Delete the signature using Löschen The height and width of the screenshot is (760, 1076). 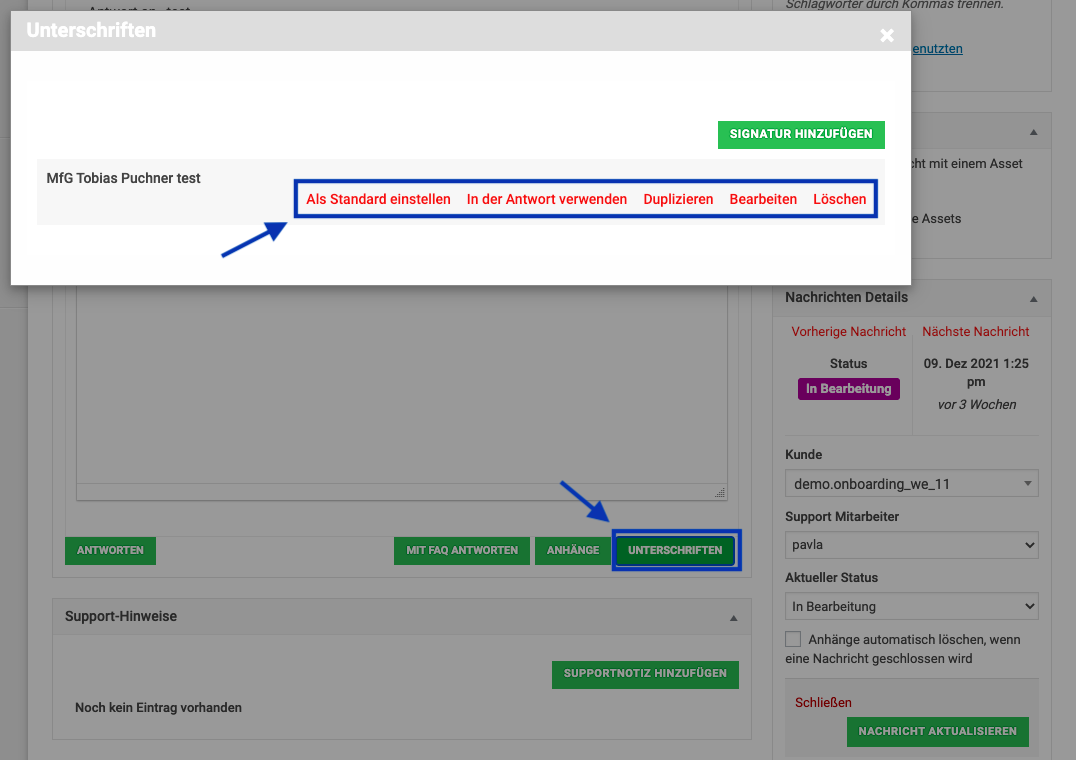839,199
